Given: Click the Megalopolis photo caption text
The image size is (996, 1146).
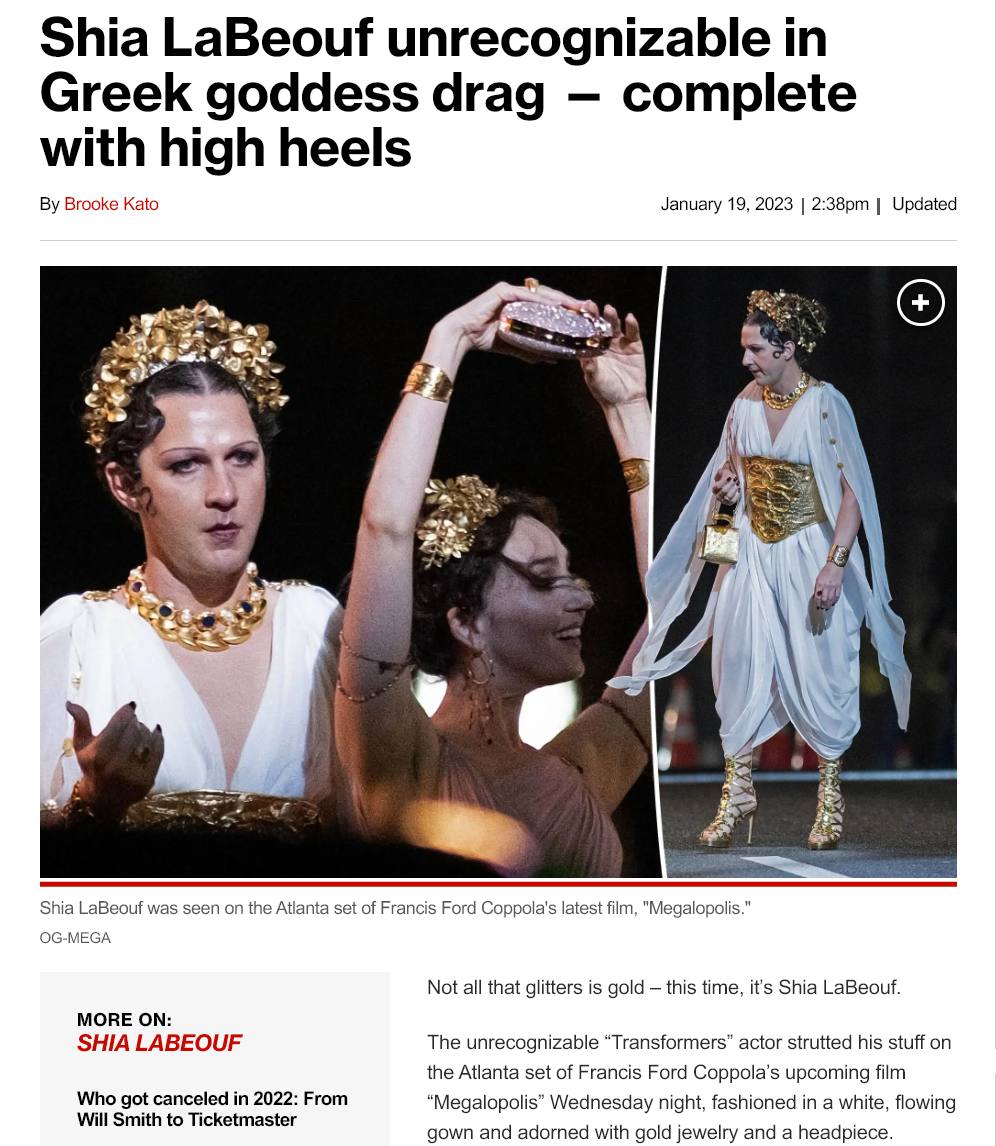Looking at the screenshot, I should pos(395,908).
